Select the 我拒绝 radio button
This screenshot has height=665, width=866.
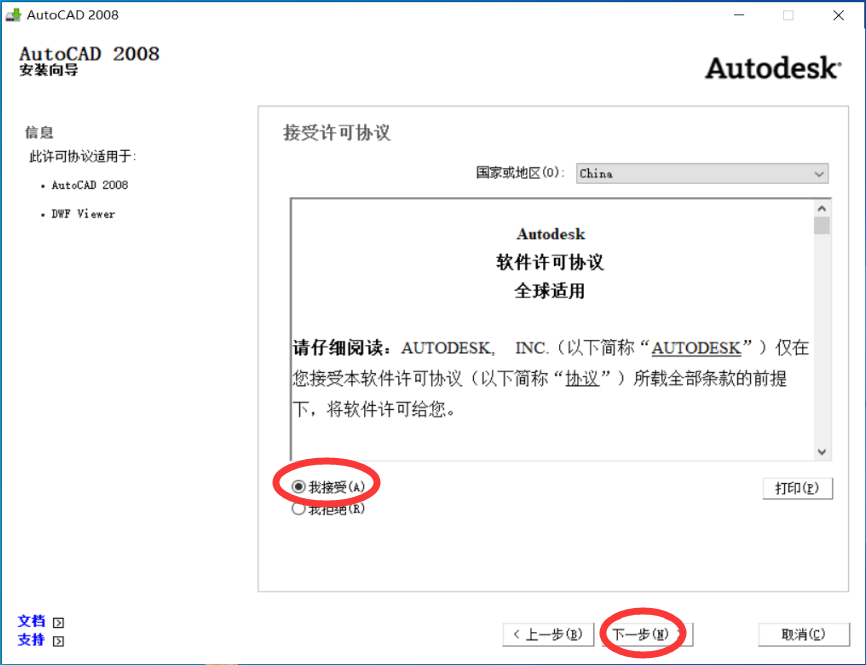click(297, 508)
